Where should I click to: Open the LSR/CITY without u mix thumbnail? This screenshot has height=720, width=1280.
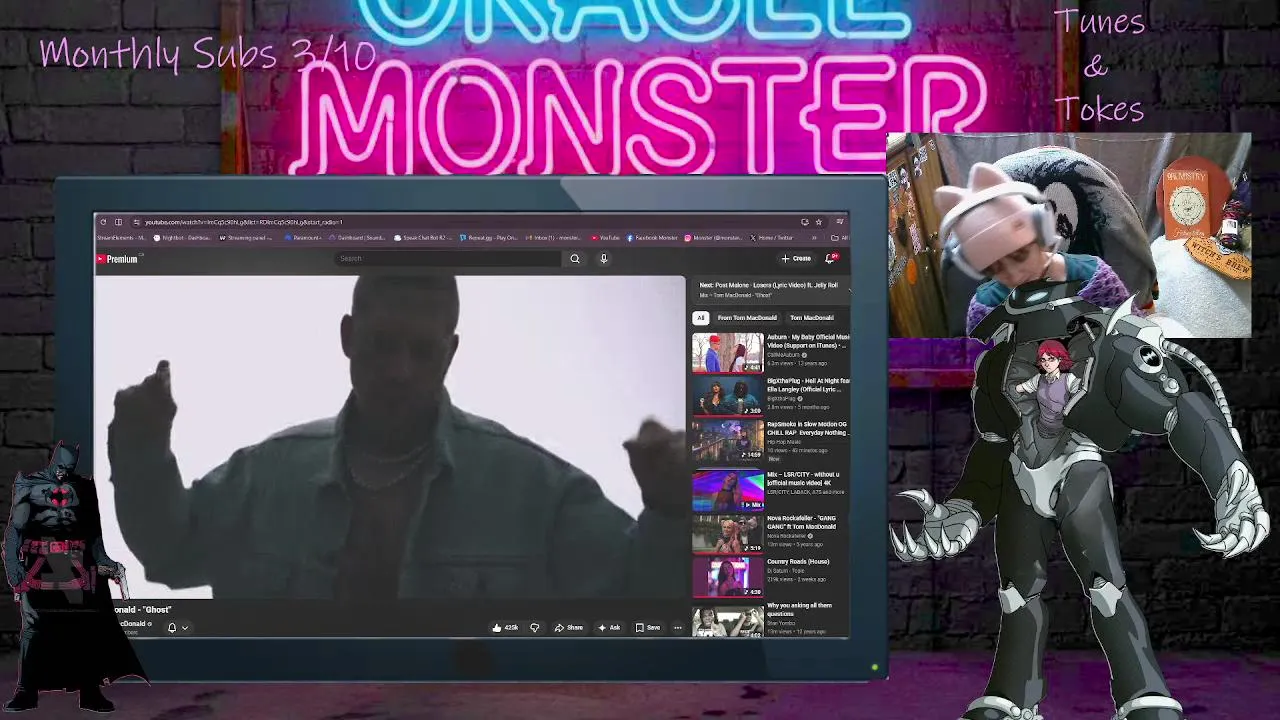727,490
